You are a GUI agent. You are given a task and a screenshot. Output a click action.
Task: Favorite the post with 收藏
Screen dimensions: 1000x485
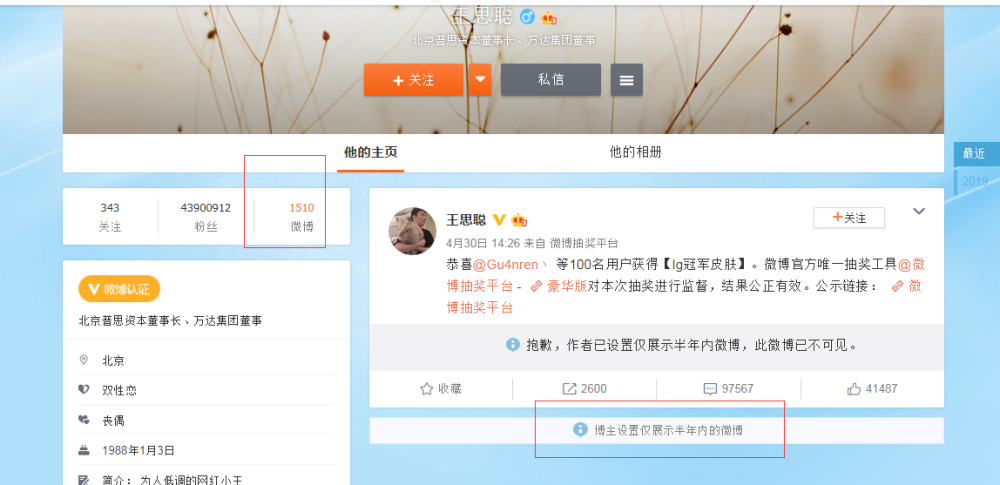pyautogui.click(x=441, y=389)
